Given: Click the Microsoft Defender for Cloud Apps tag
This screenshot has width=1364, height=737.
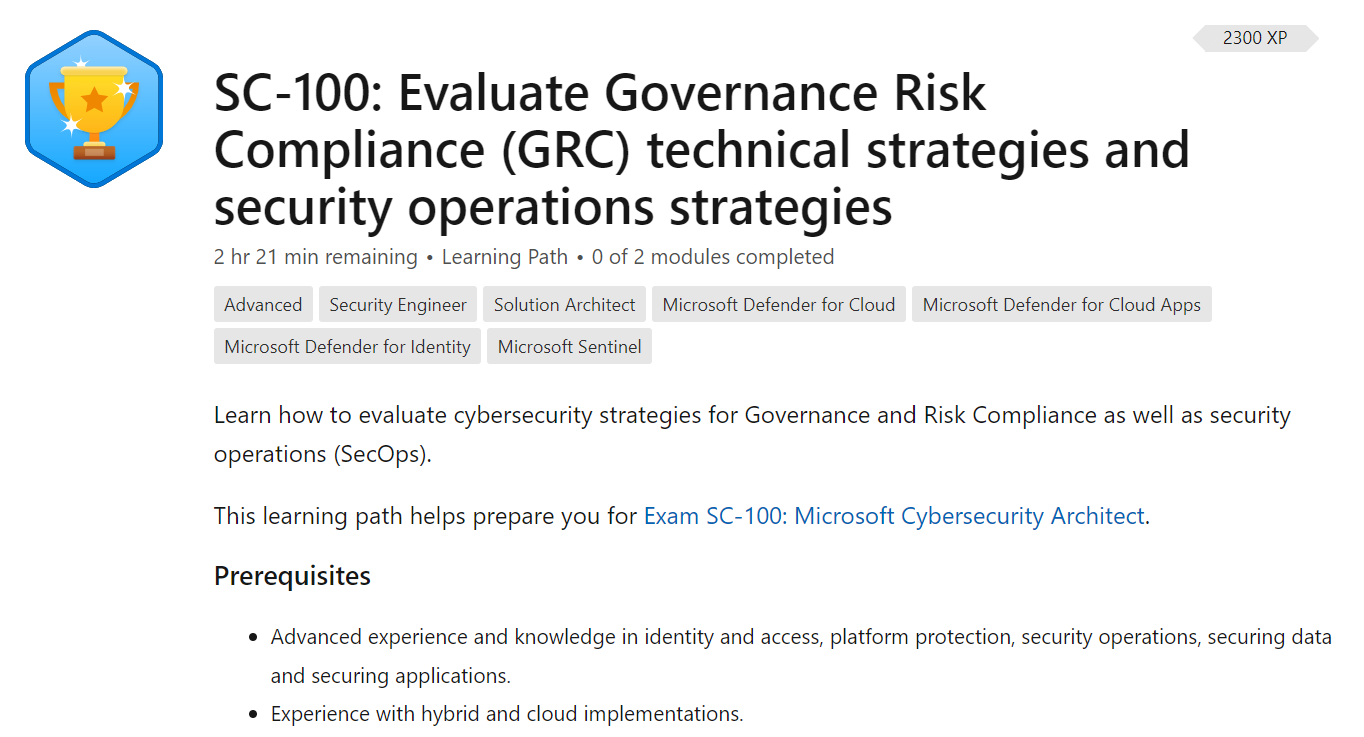Looking at the screenshot, I should coord(1061,305).
